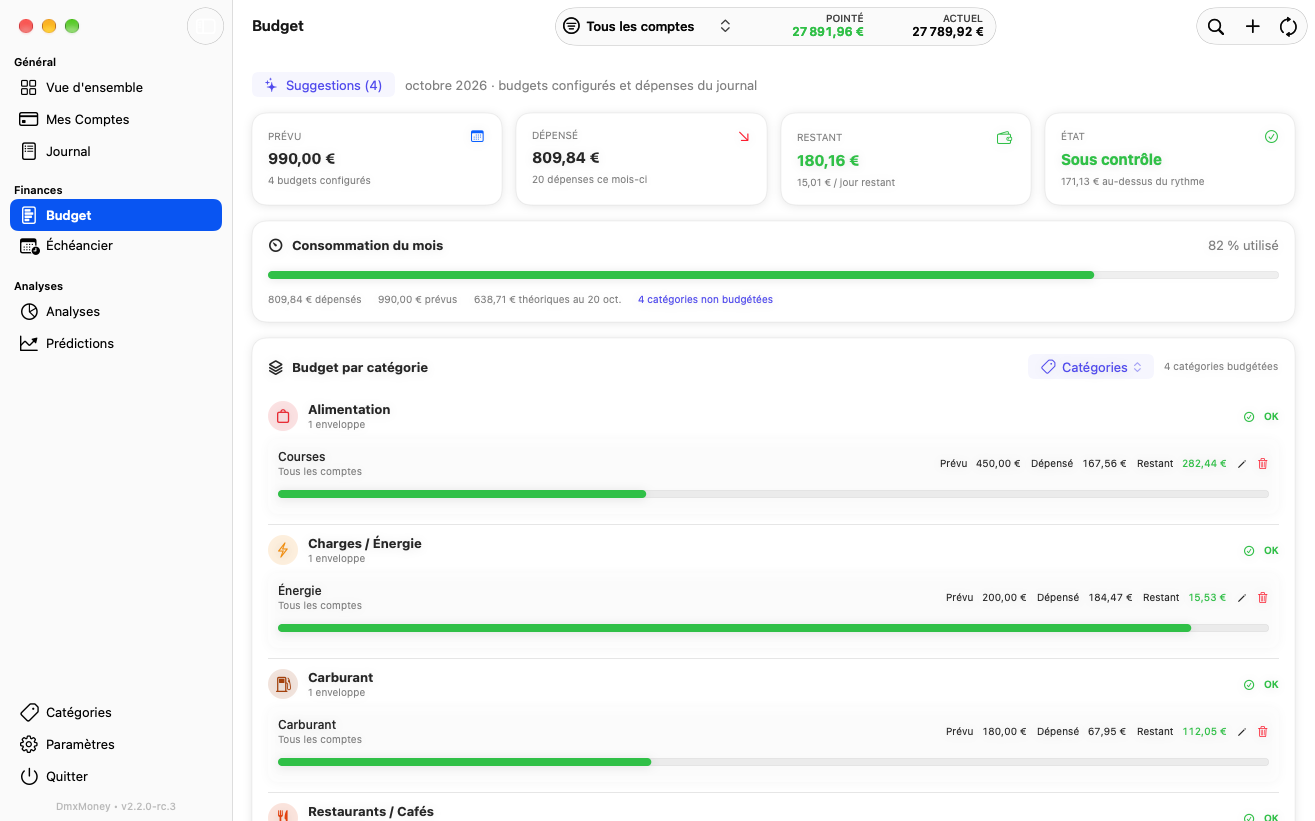This screenshot has width=1315, height=821.
Task: Click the Restaurants / Cafés category heading
Action: pyautogui.click(x=371, y=811)
